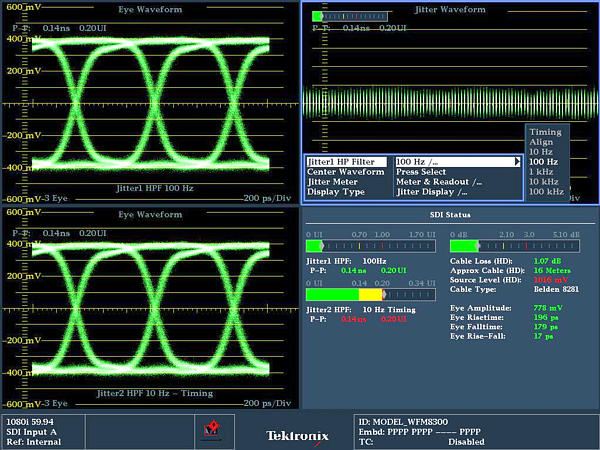Click the Jitter2 HPF yellow meter bar
Image resolution: width=600 pixels, height=450 pixels.
371,295
